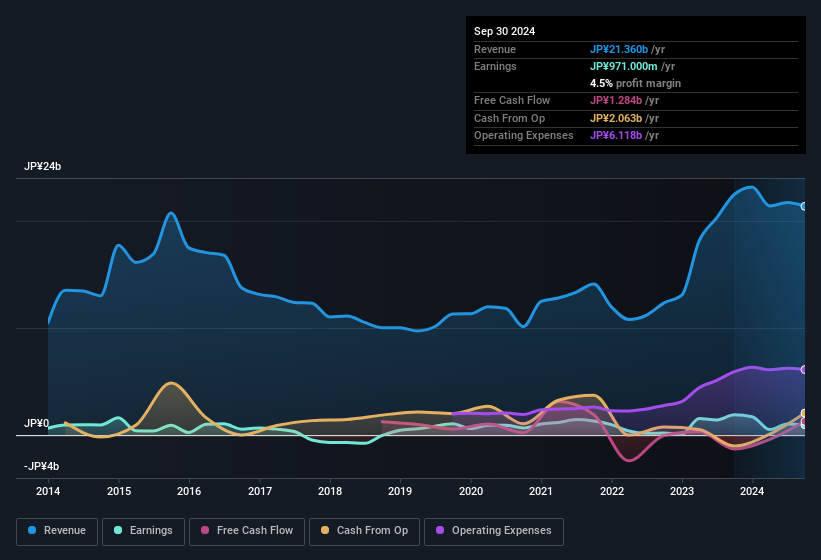Click the Operating Expenses tooltip label
The image size is (821, 560).
(x=524, y=135)
